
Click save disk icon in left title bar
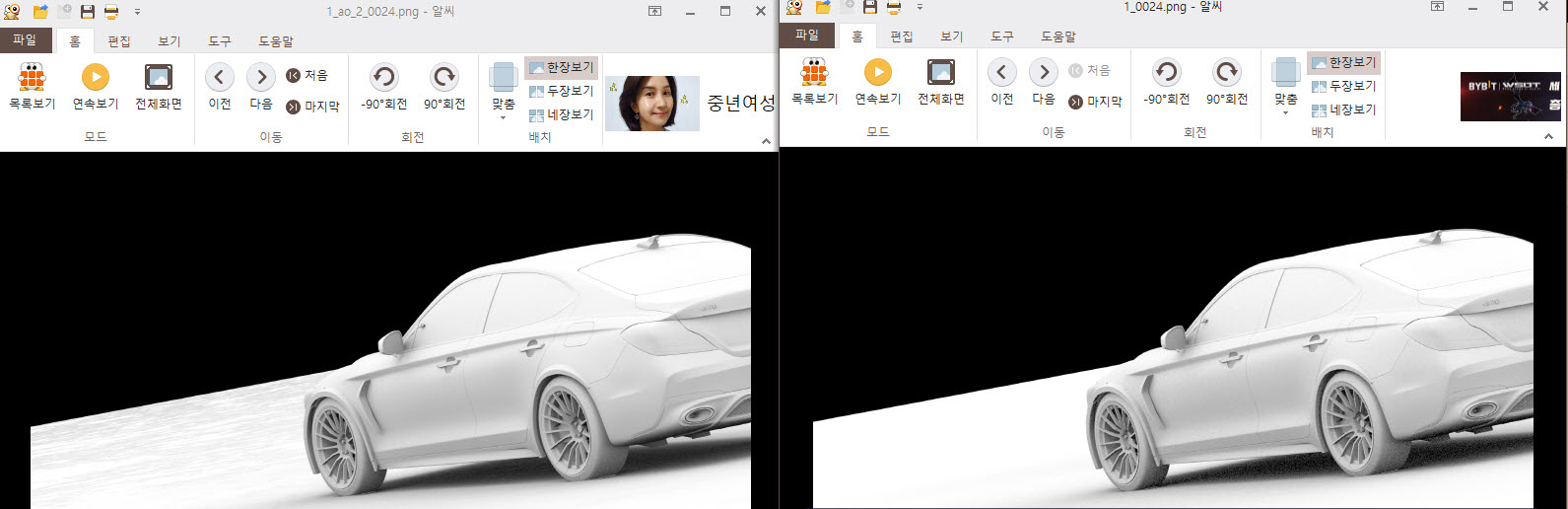88,12
